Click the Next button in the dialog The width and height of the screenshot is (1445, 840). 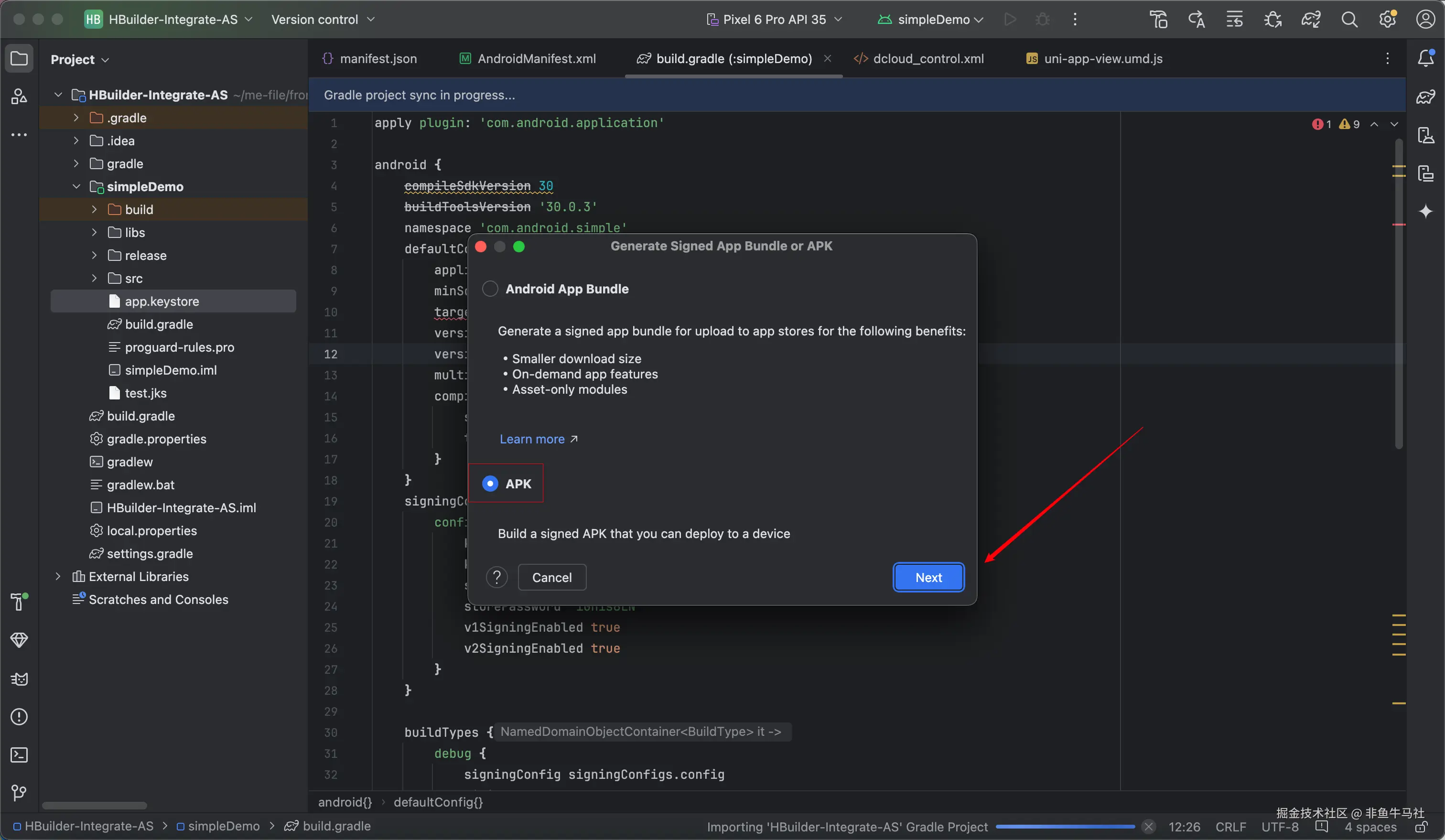coord(928,577)
